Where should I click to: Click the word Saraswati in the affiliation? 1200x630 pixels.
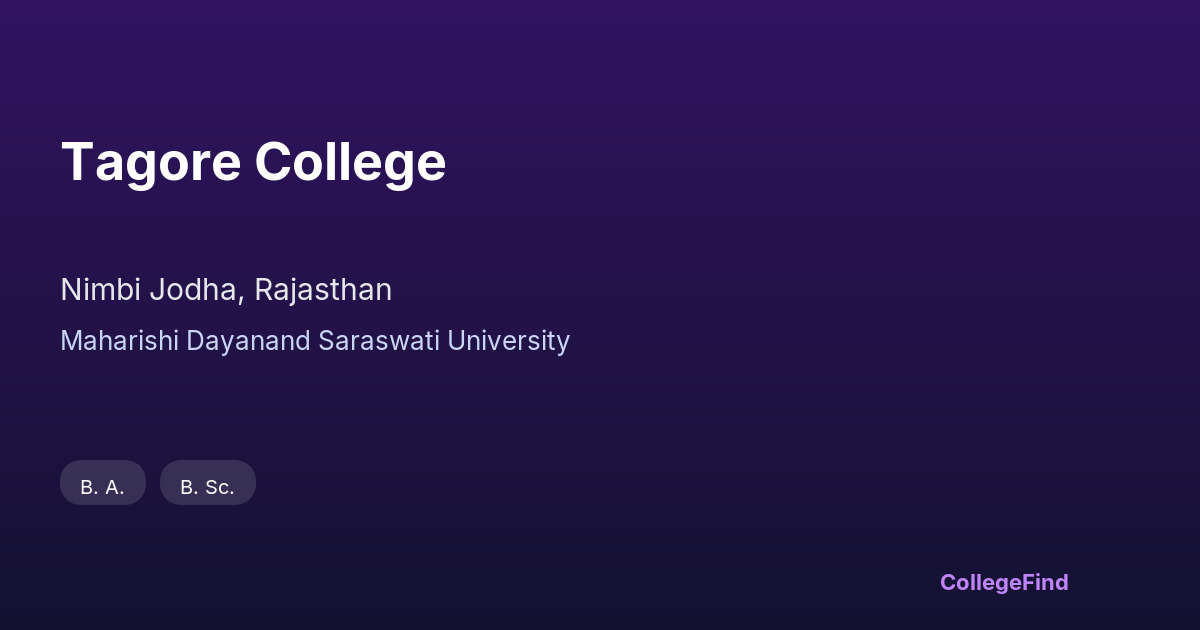[381, 341]
